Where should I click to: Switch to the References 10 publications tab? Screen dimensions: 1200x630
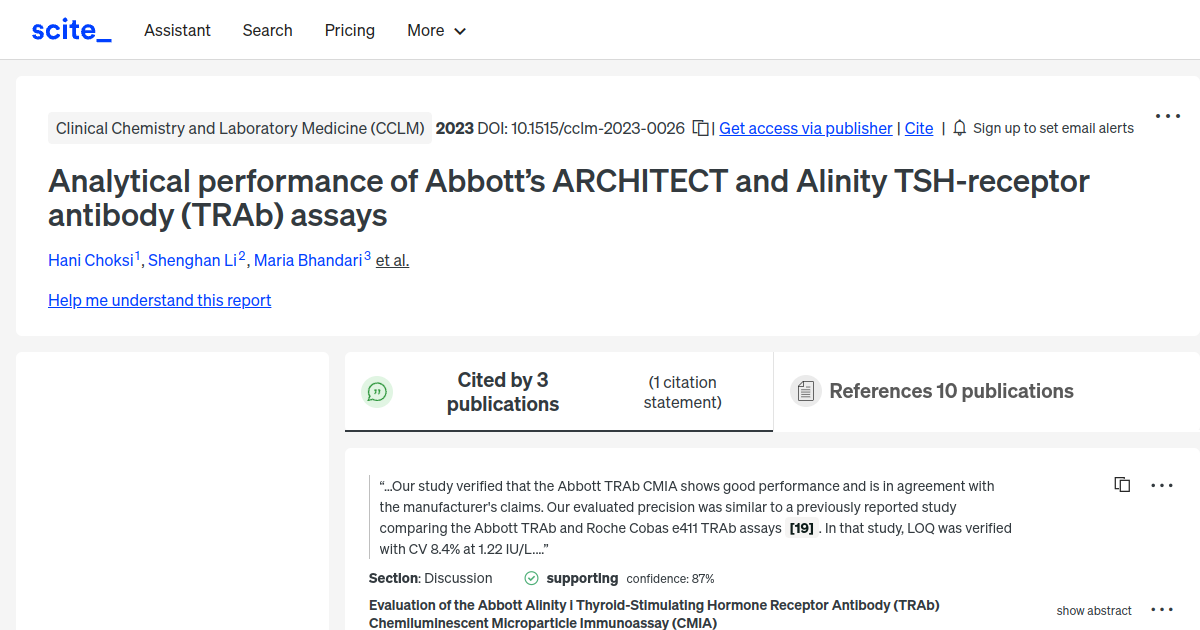(951, 390)
